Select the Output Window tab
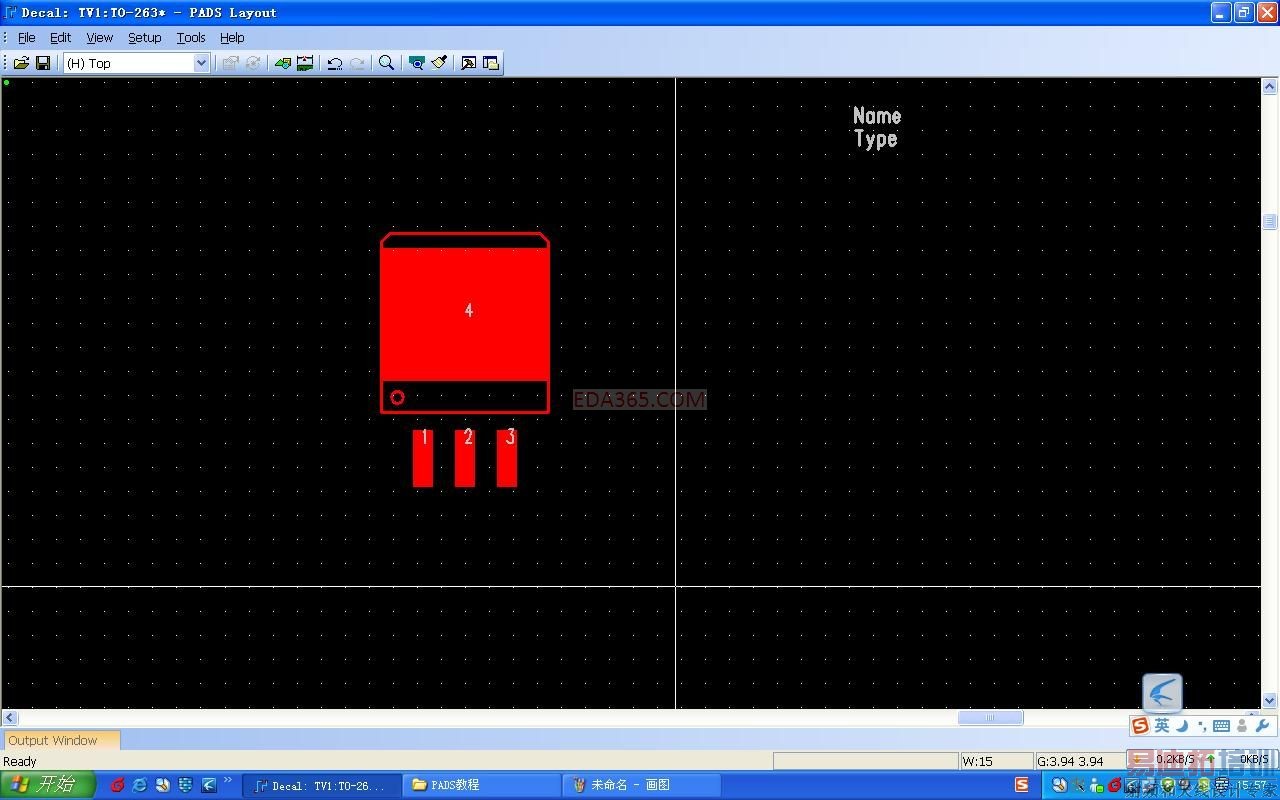The height and width of the screenshot is (800, 1280). (x=60, y=741)
